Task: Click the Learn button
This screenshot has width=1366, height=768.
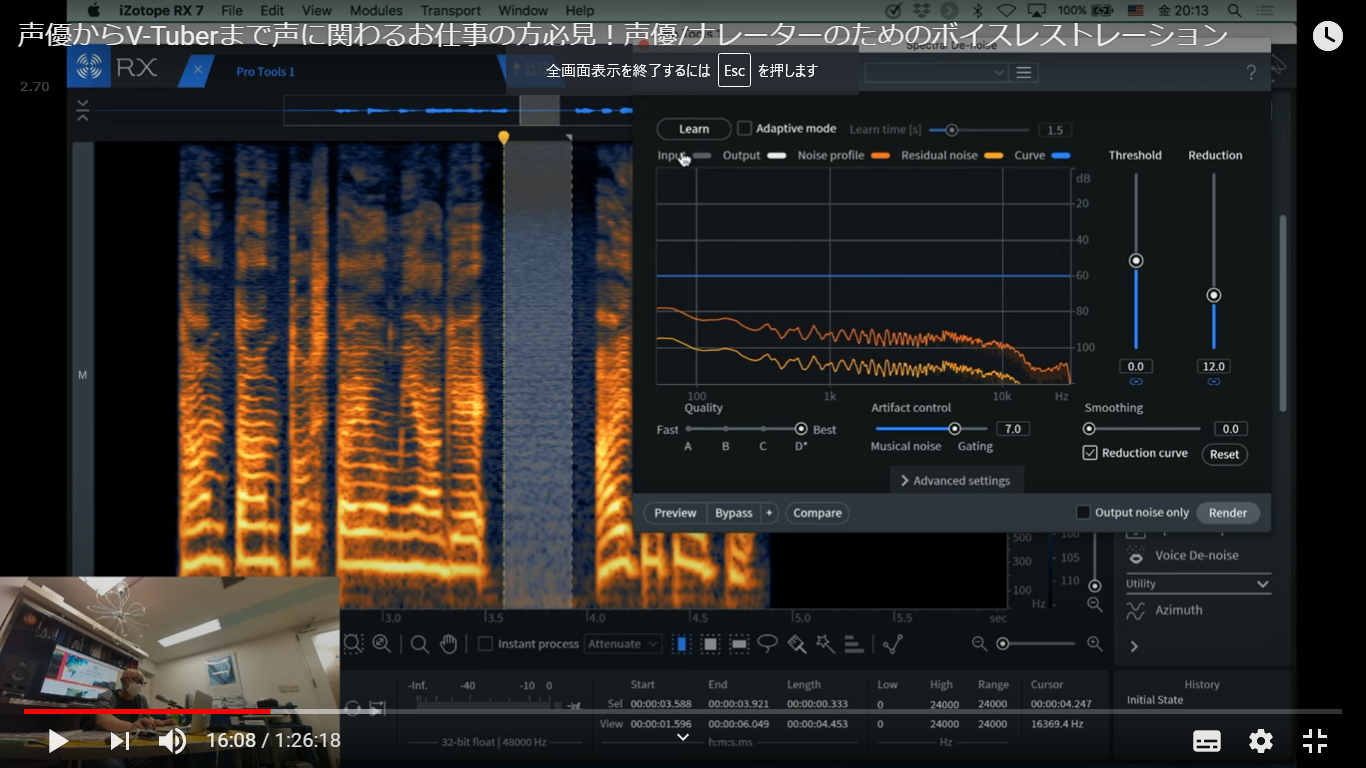Action: point(694,129)
